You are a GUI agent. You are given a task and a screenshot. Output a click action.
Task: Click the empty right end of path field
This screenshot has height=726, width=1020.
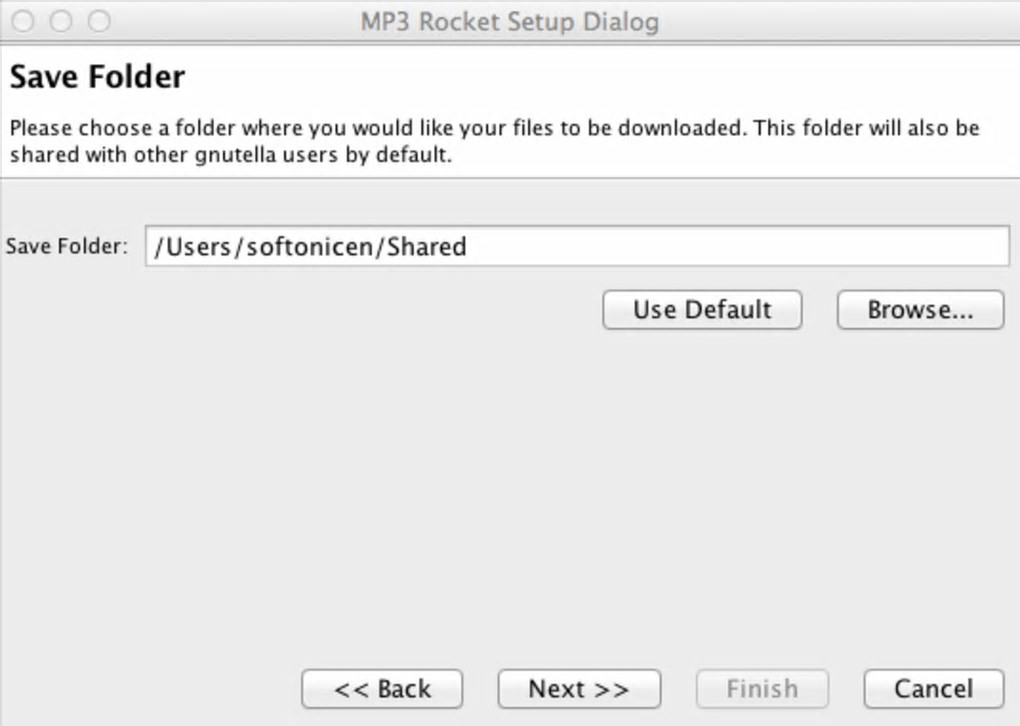click(900, 246)
